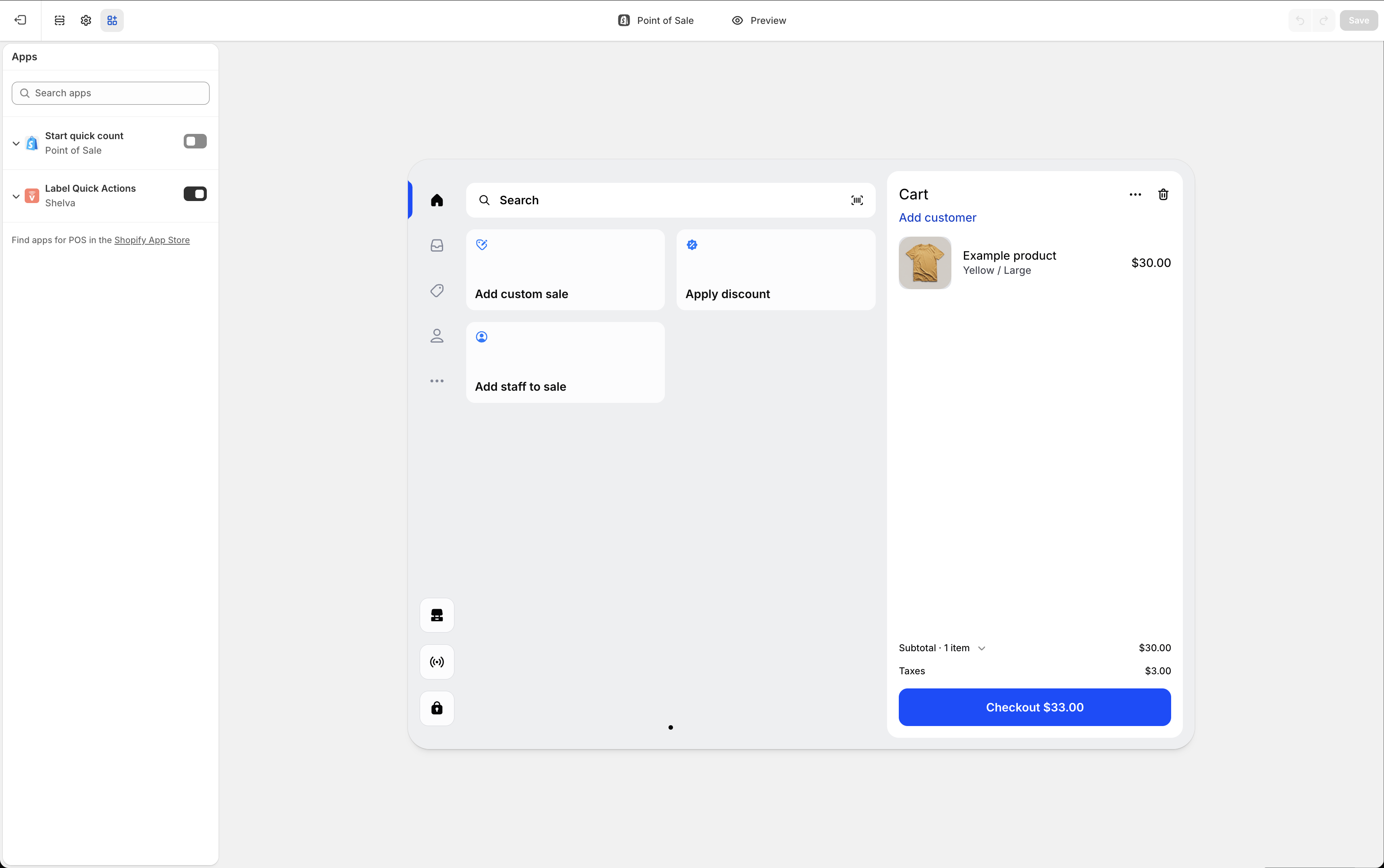
Task: Click the barcode scanner icon
Action: [857, 200]
